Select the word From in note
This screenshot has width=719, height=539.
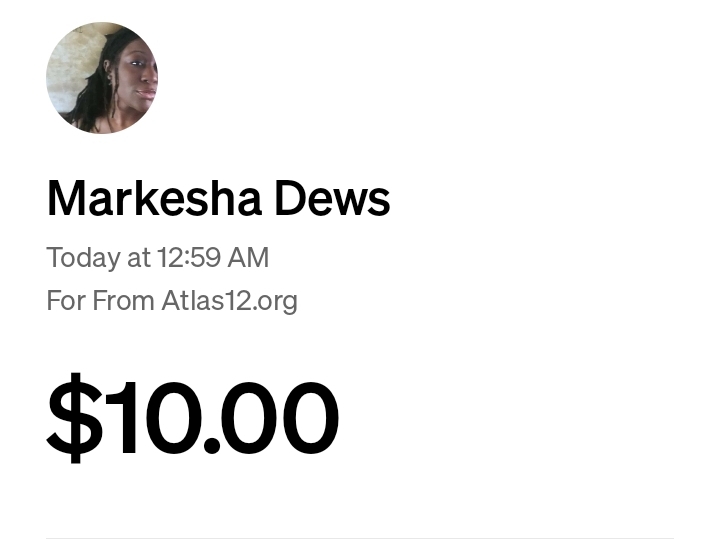tap(123, 301)
